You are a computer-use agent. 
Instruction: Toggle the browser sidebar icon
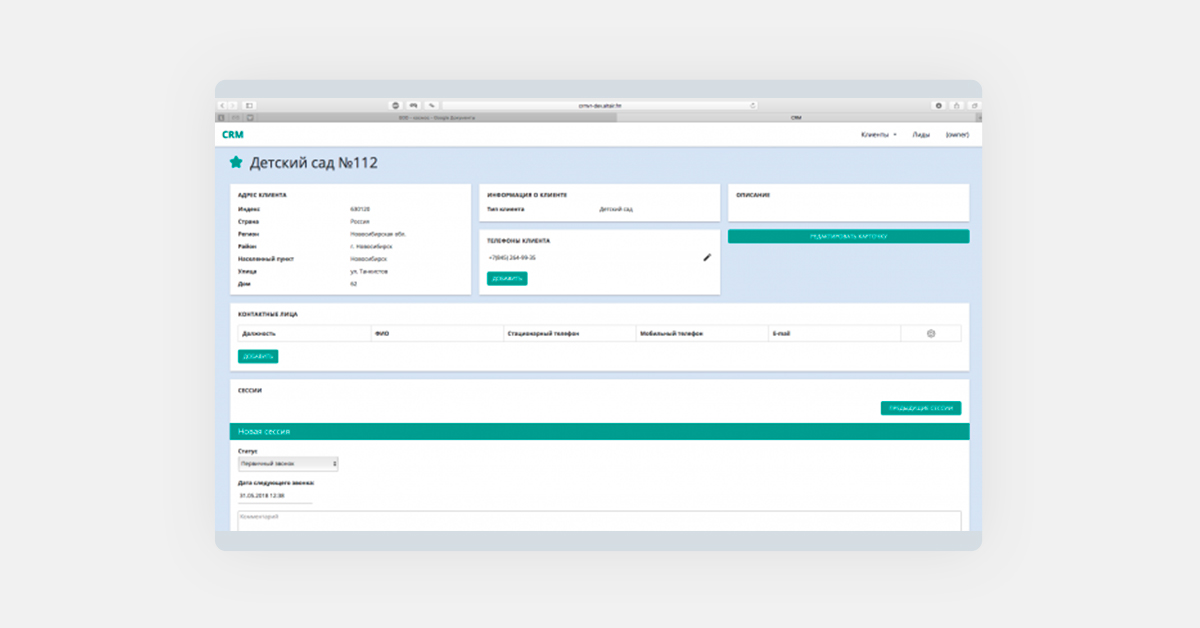pos(249,105)
